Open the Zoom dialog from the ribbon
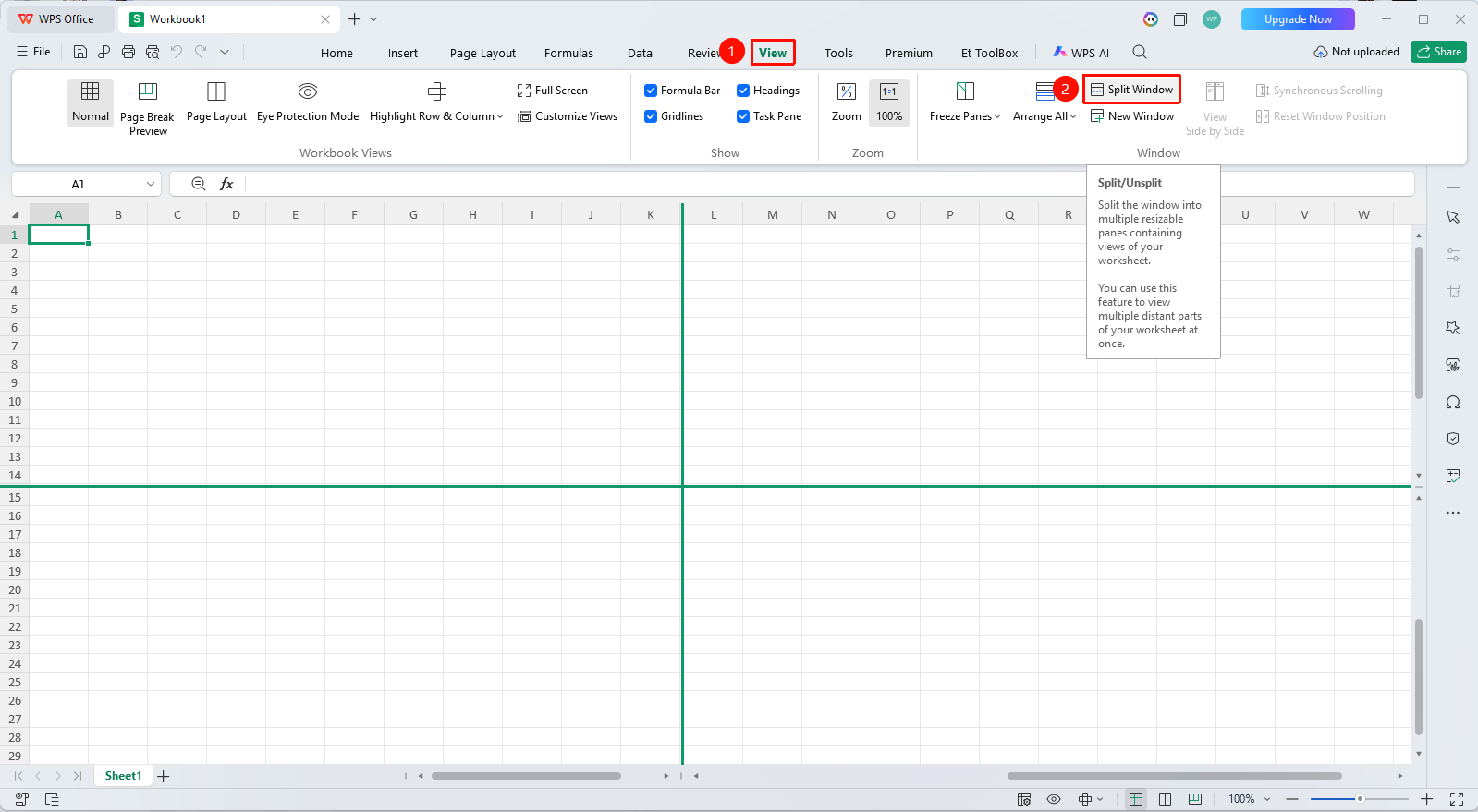1478x812 pixels. [x=847, y=103]
